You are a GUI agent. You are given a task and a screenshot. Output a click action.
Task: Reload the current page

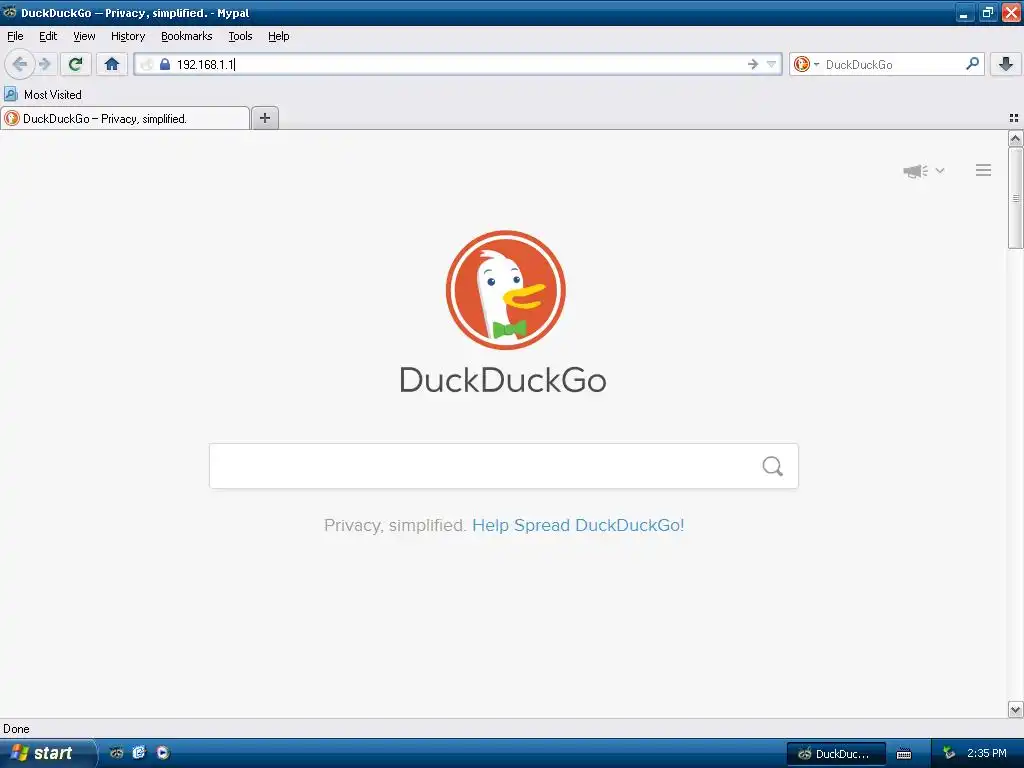[x=76, y=64]
